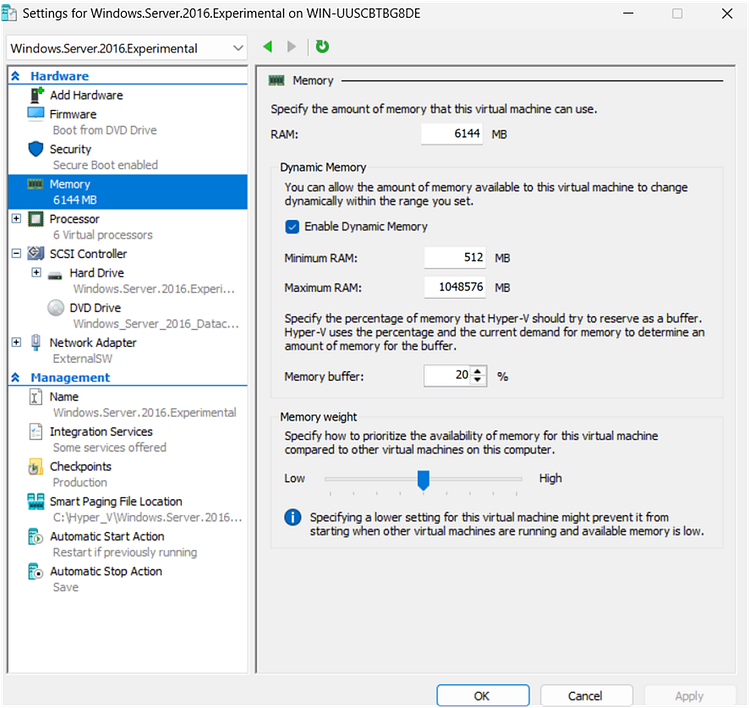Image resolution: width=750 pixels, height=708 pixels.
Task: Click the Maximum RAM input field
Action: pyautogui.click(x=455, y=288)
